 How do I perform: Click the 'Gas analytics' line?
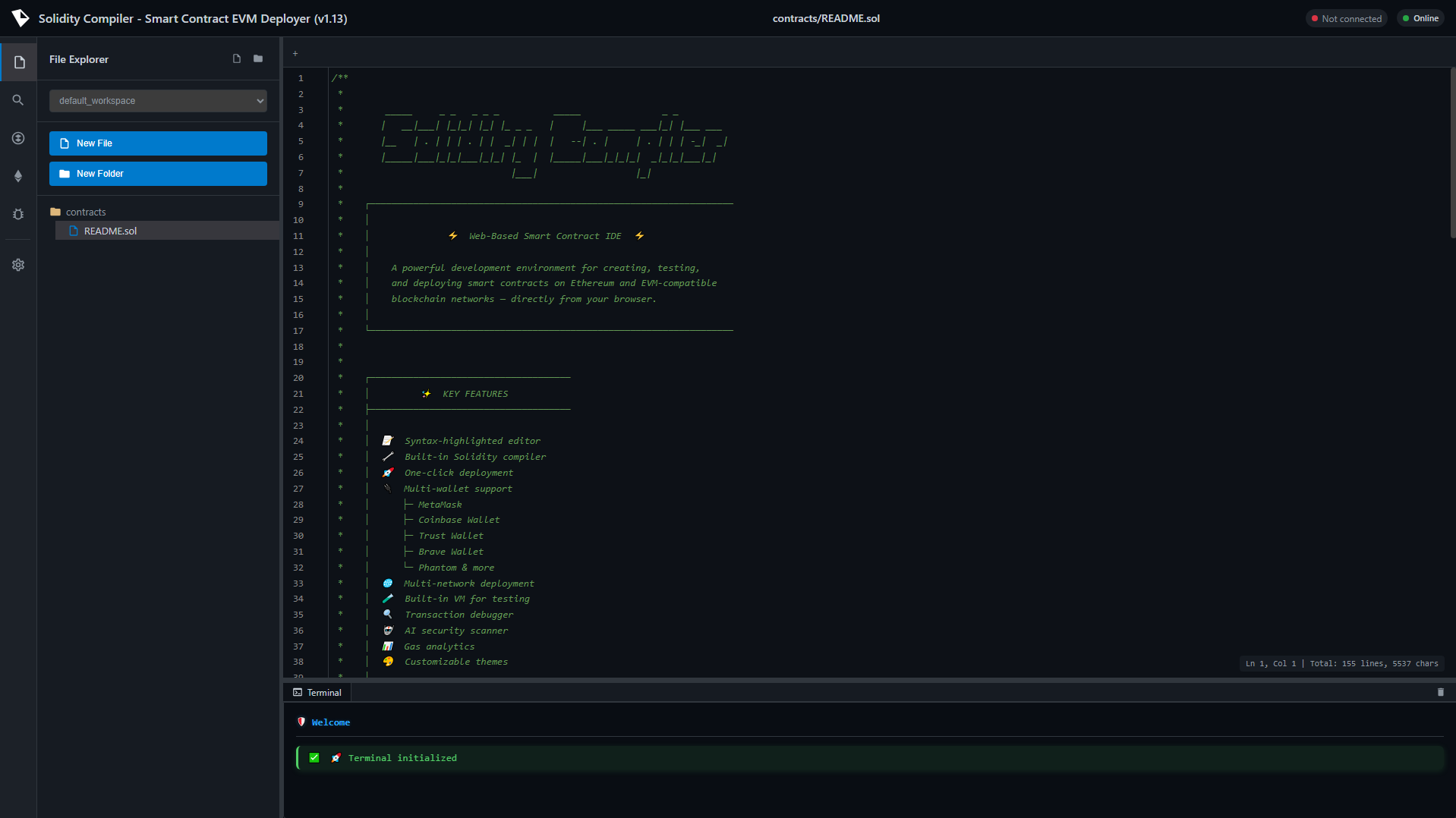coord(440,647)
